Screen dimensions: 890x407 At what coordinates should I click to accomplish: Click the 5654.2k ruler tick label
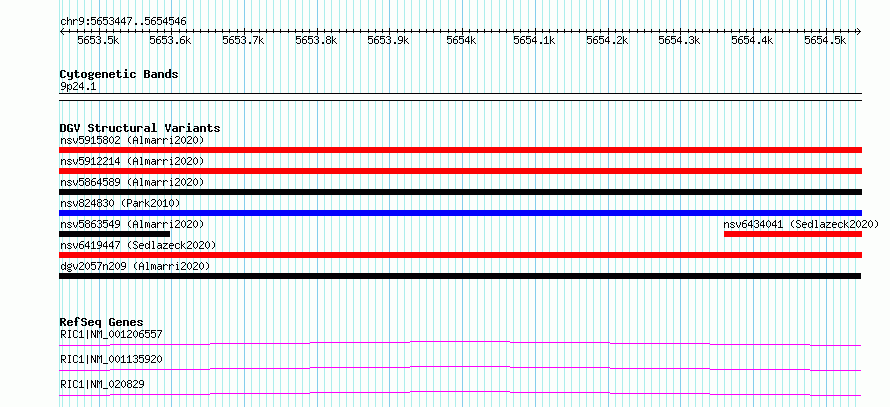coord(607,40)
